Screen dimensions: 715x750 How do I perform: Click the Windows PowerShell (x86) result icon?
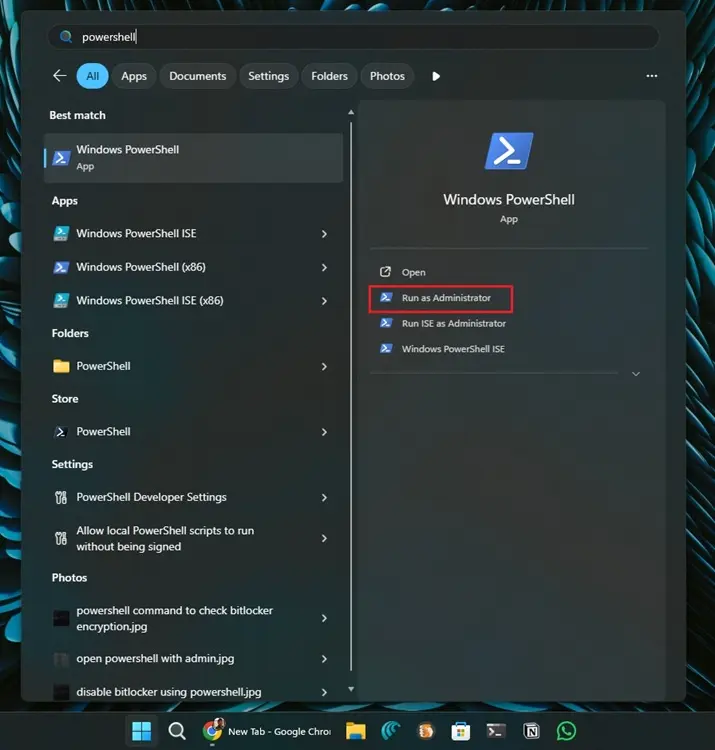tap(61, 267)
